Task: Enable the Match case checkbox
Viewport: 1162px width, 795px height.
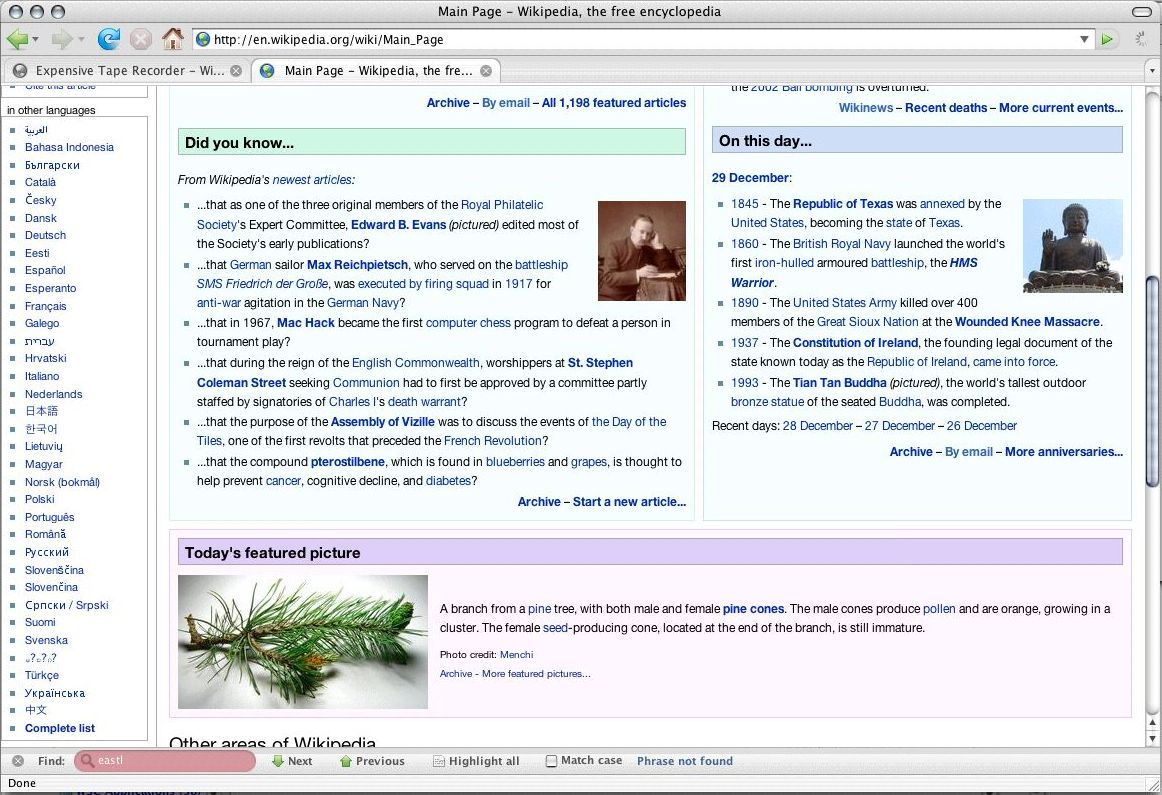Action: tap(551, 761)
